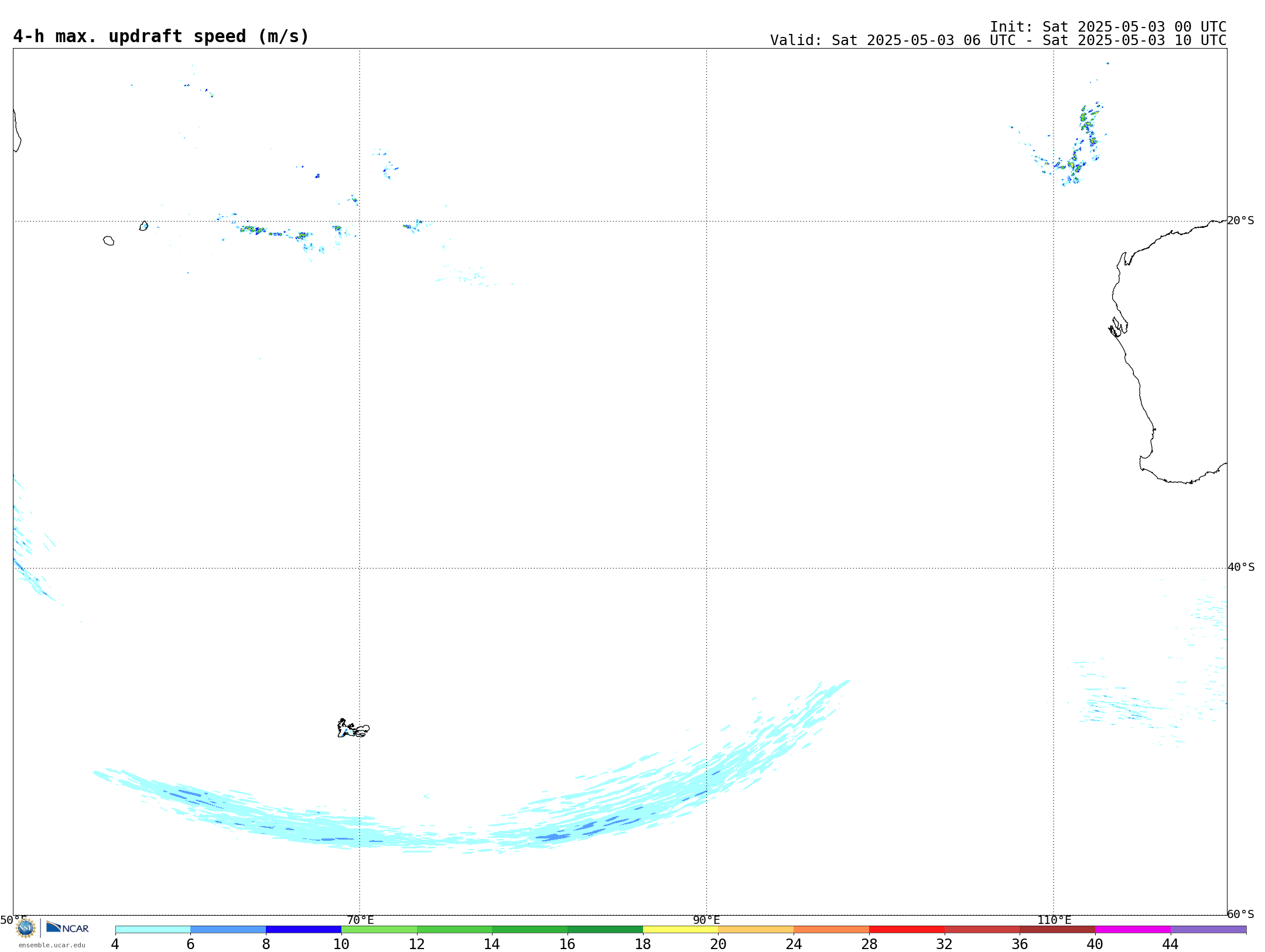Pick the orange 24–28 m/s swatch

[831, 929]
